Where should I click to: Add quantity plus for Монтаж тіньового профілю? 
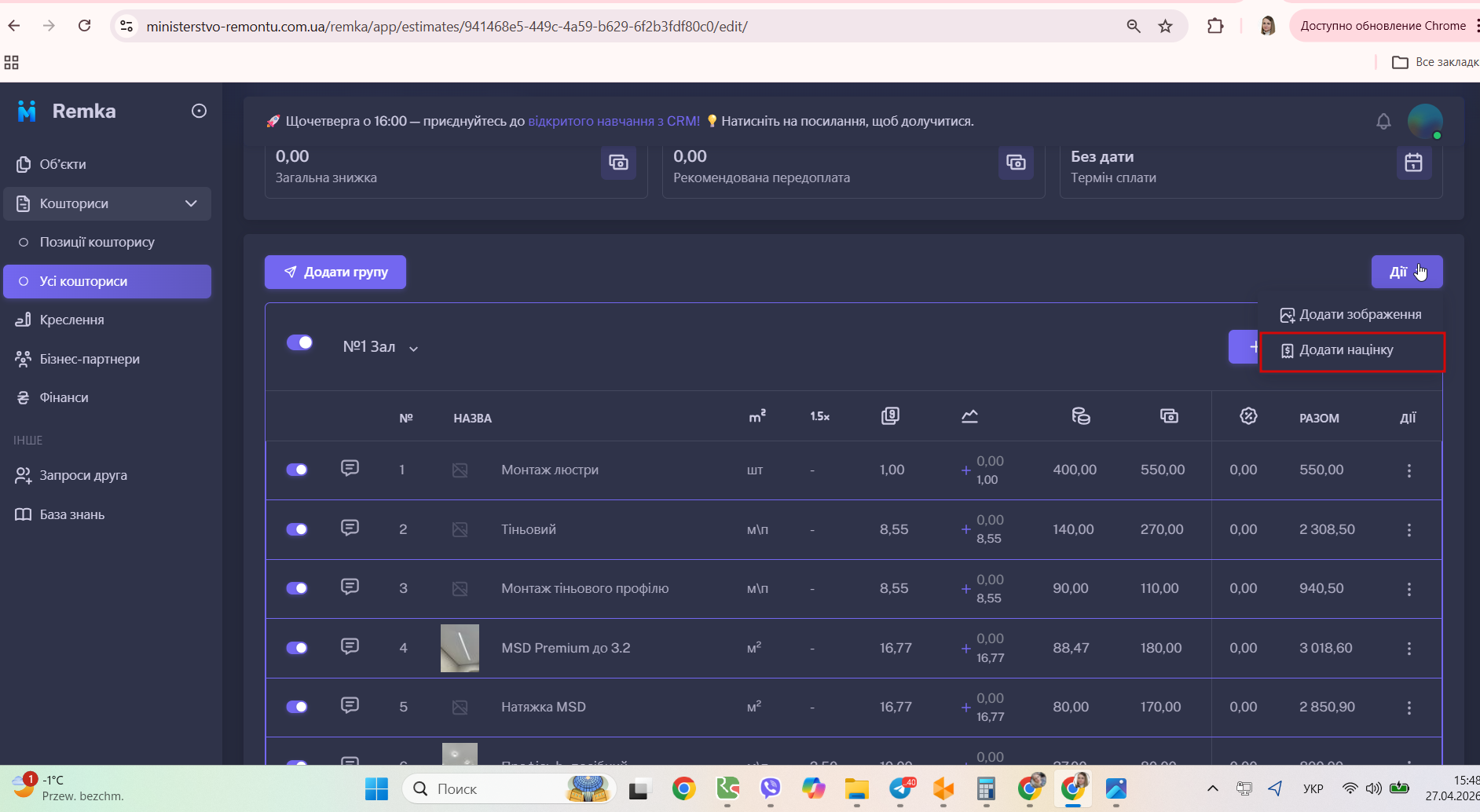965,589
